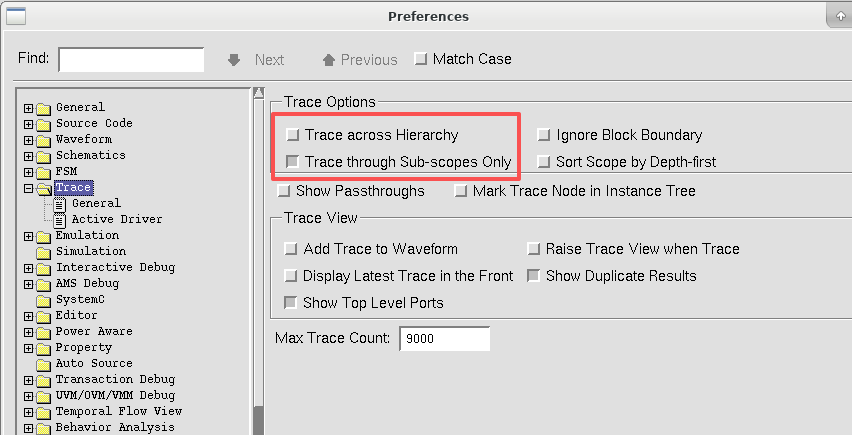Check Add Trace to Waveform

pyautogui.click(x=291, y=249)
